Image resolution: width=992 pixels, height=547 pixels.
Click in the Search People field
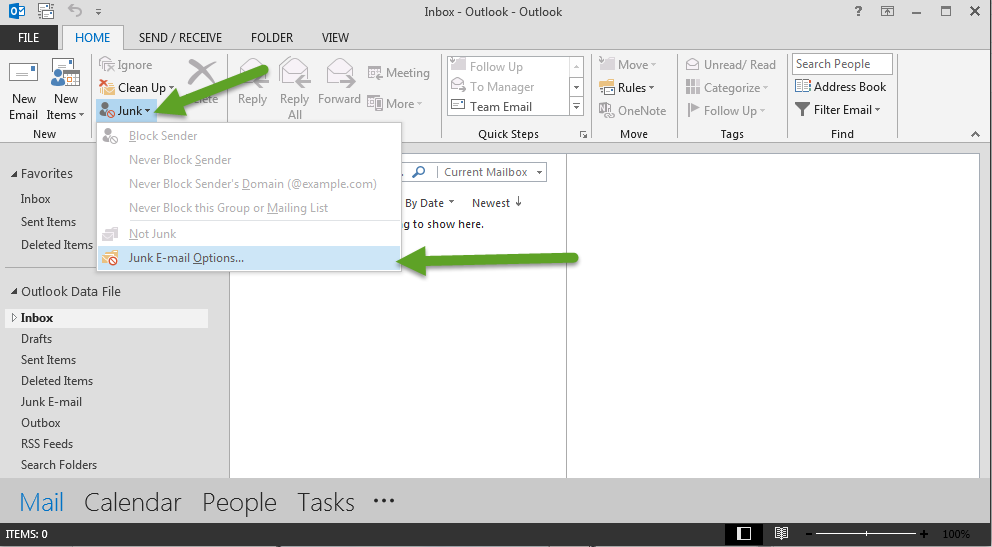click(x=842, y=64)
